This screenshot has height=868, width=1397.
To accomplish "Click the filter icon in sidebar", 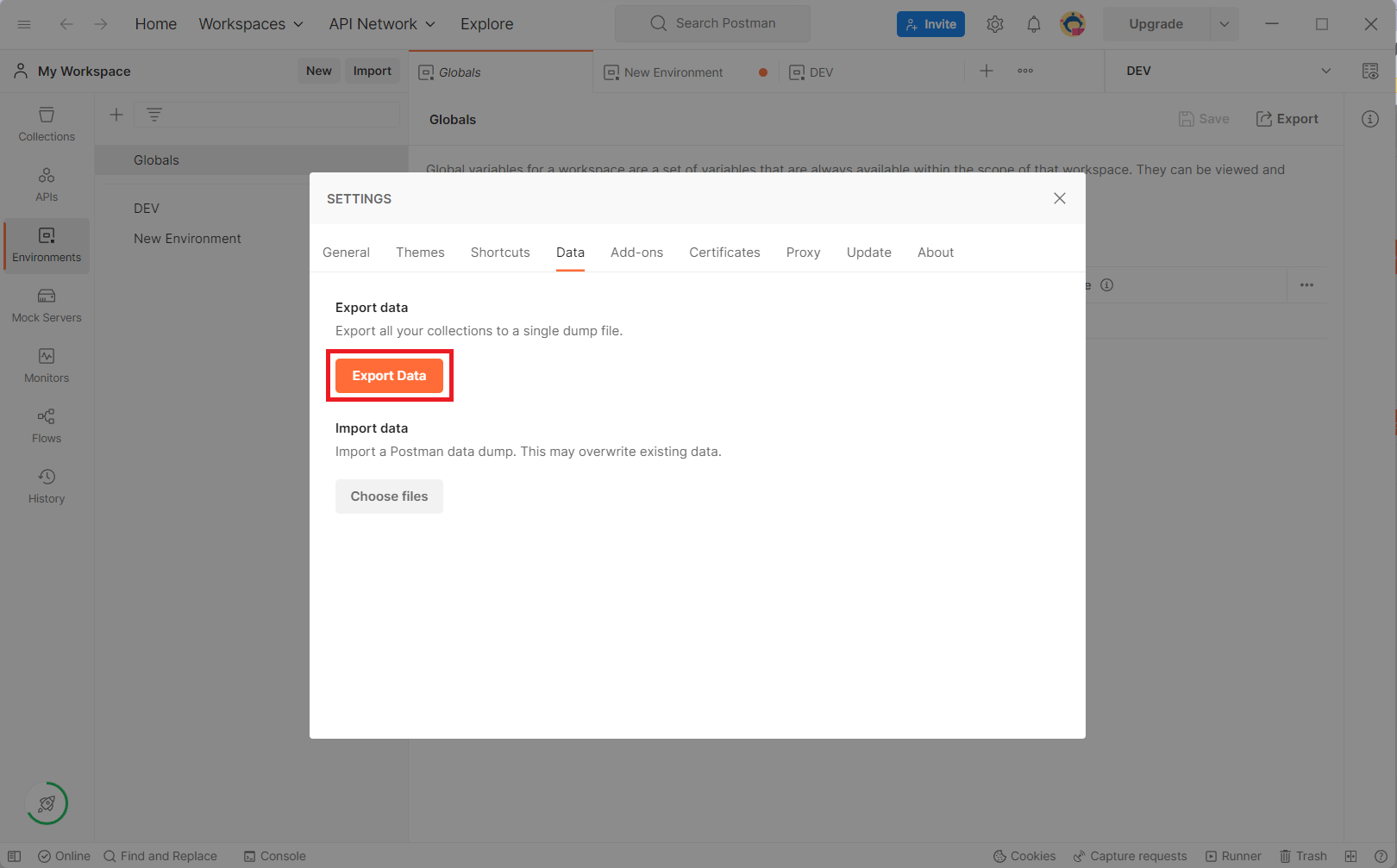I will coord(154,115).
